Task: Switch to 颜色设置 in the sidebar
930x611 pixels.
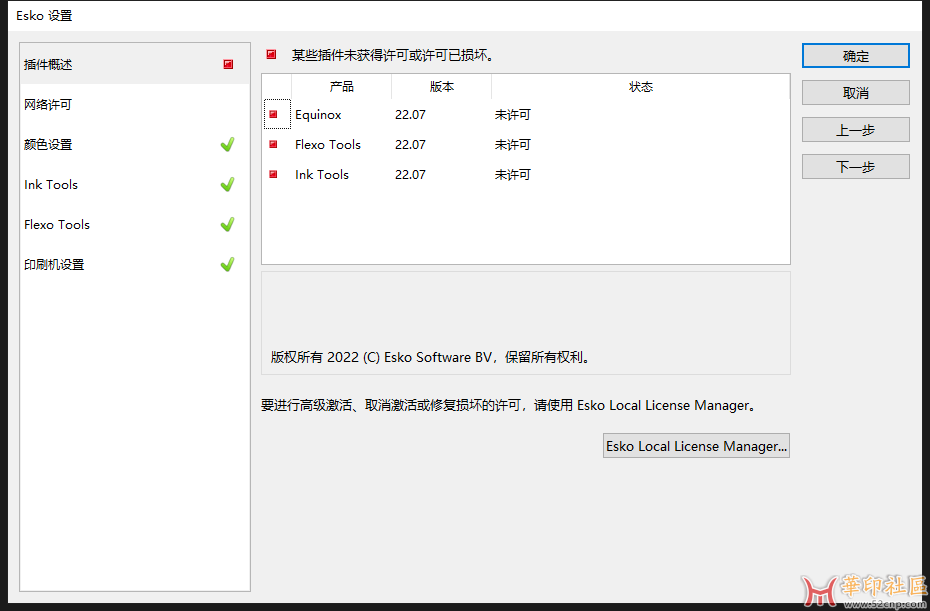Action: (135, 144)
